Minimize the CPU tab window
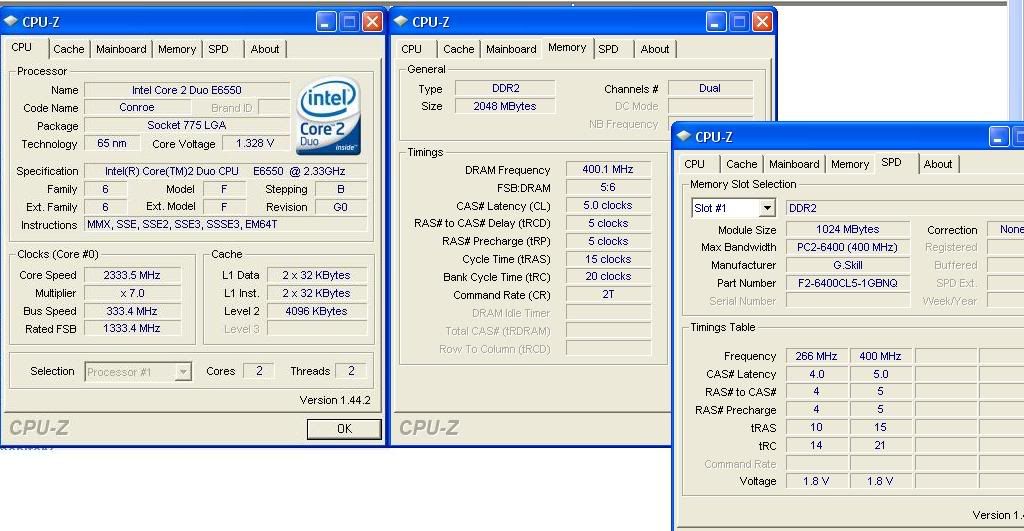The width and height of the screenshot is (1024, 531). [327, 22]
